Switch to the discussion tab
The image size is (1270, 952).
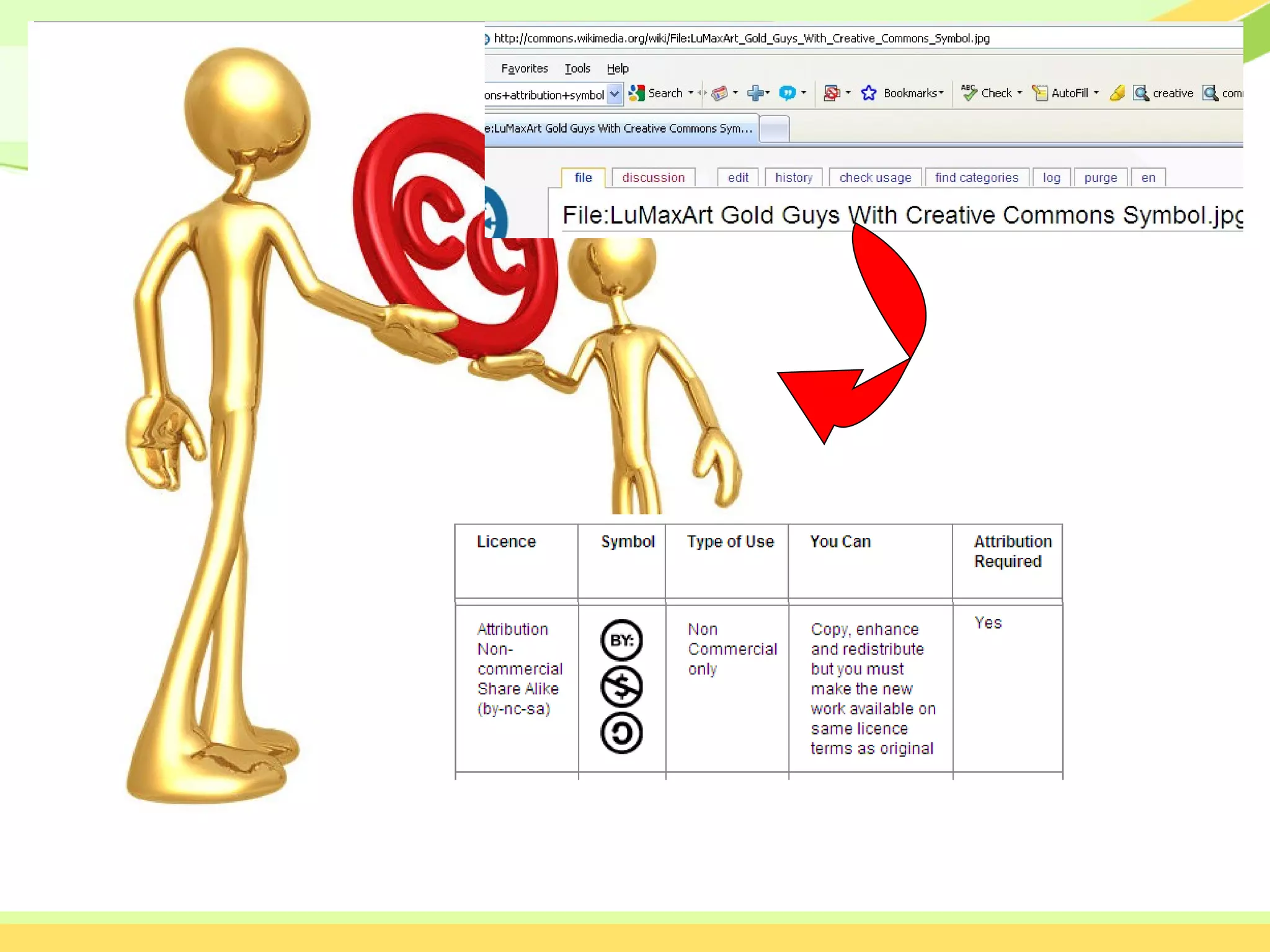click(653, 178)
